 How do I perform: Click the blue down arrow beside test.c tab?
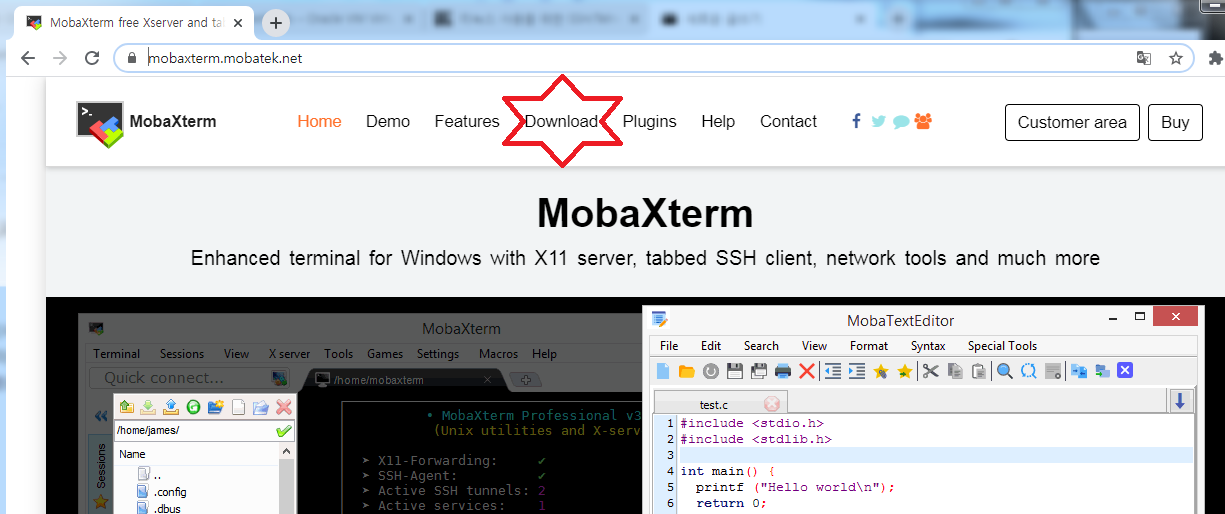point(1180,401)
